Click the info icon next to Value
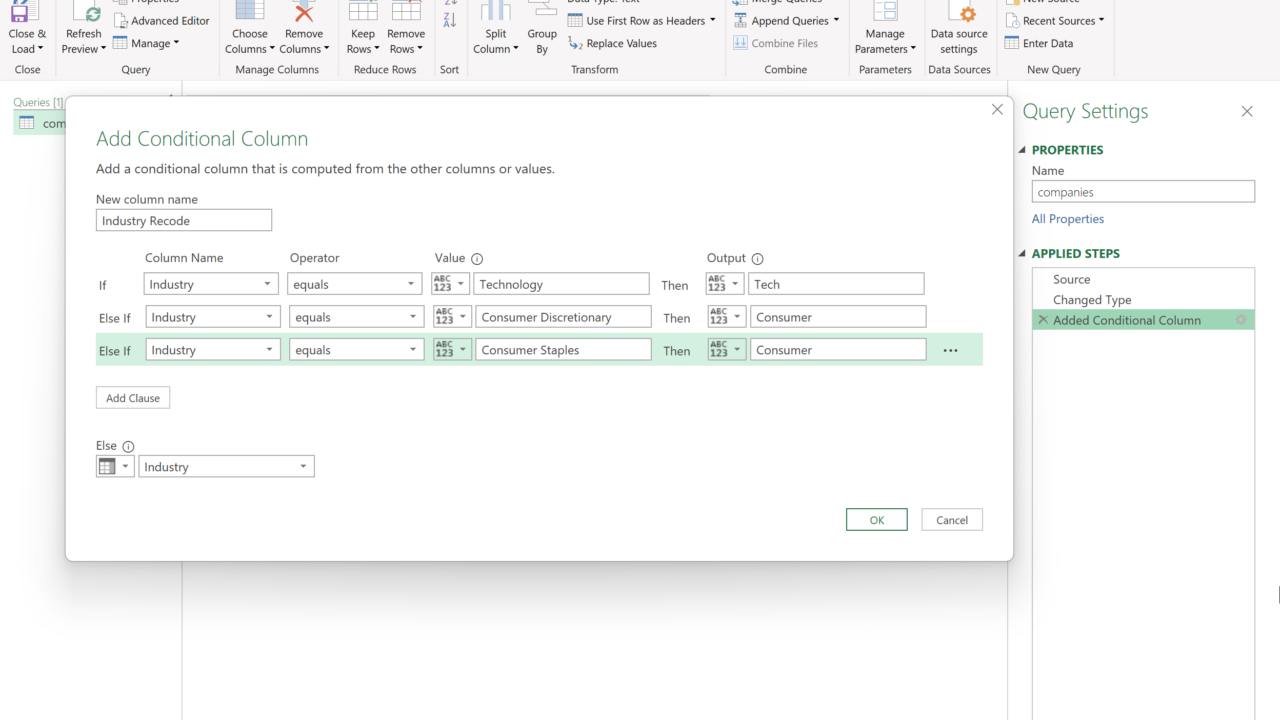1280x720 pixels. [x=477, y=259]
